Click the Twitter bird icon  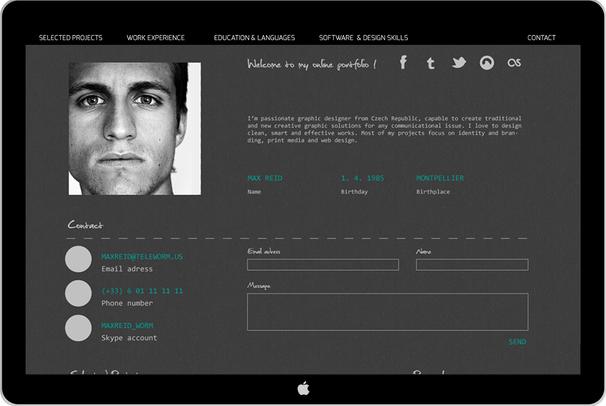458,63
